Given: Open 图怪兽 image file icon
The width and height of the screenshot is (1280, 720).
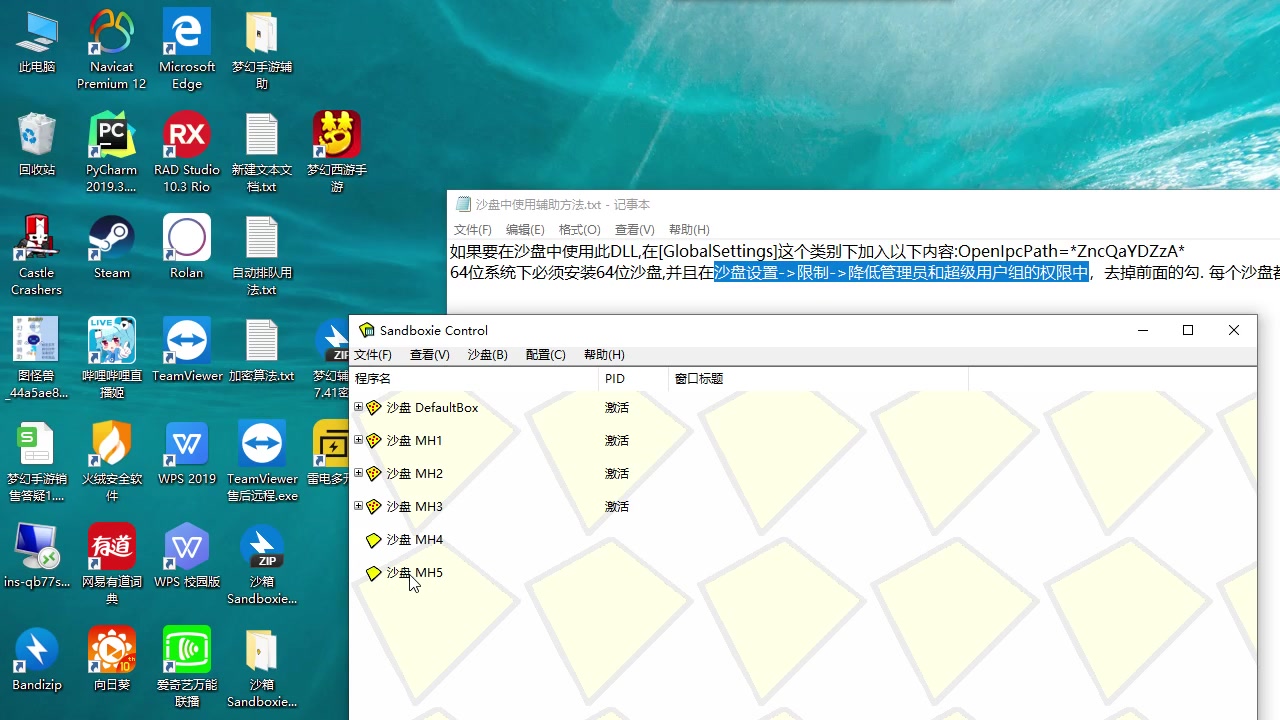Looking at the screenshot, I should click(37, 359).
